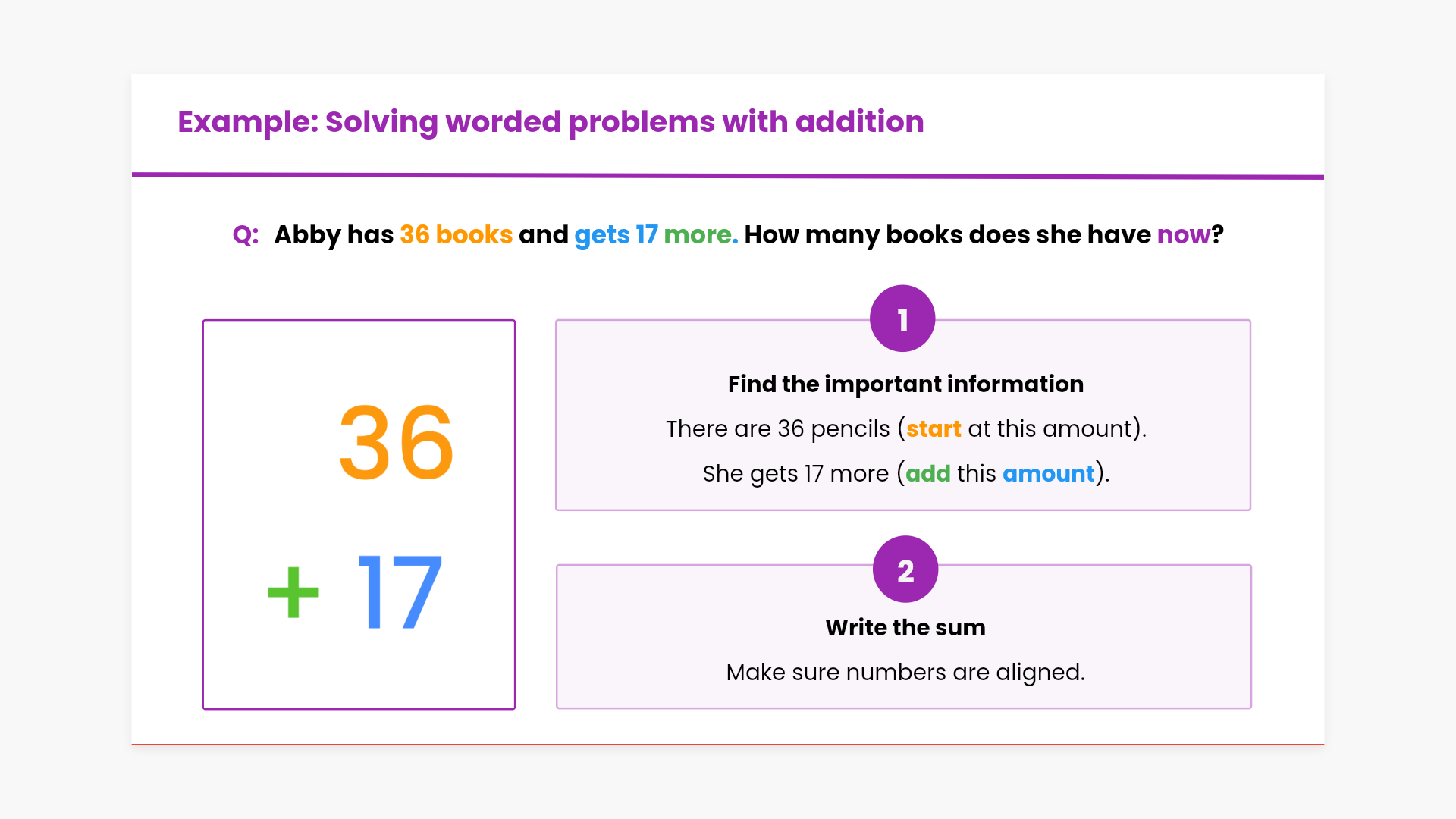The image size is (1456, 819).
Task: Click the blue 'gets 17' text in the question
Action: (x=616, y=235)
